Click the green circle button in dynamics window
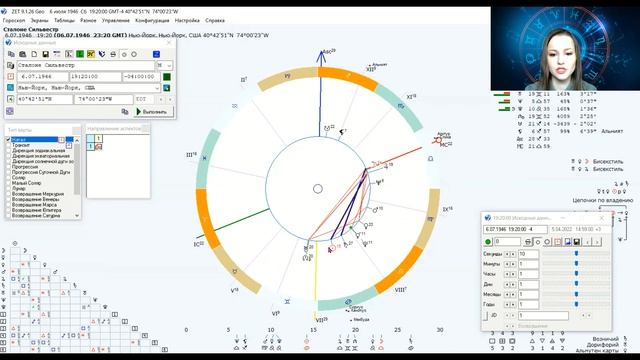 (x=488, y=242)
